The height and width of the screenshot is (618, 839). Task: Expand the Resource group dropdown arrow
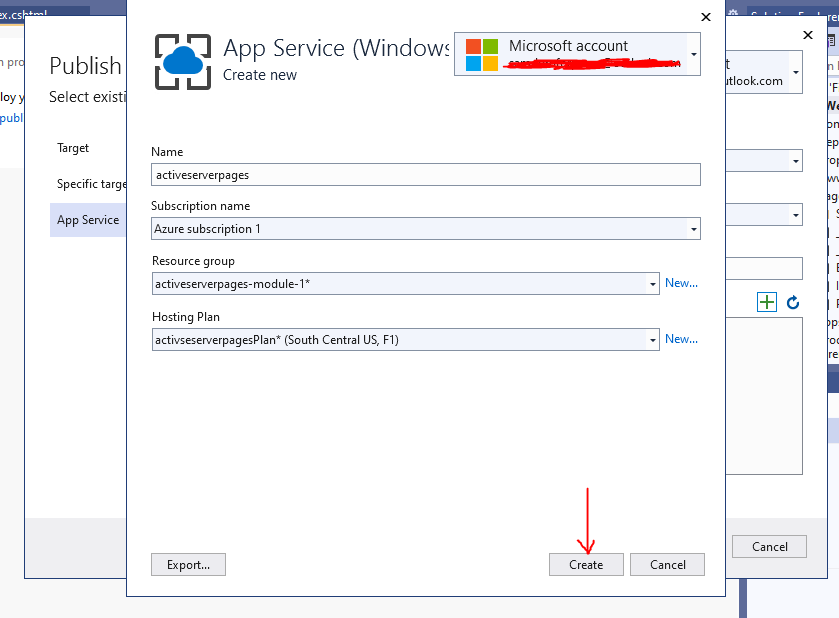[653, 284]
